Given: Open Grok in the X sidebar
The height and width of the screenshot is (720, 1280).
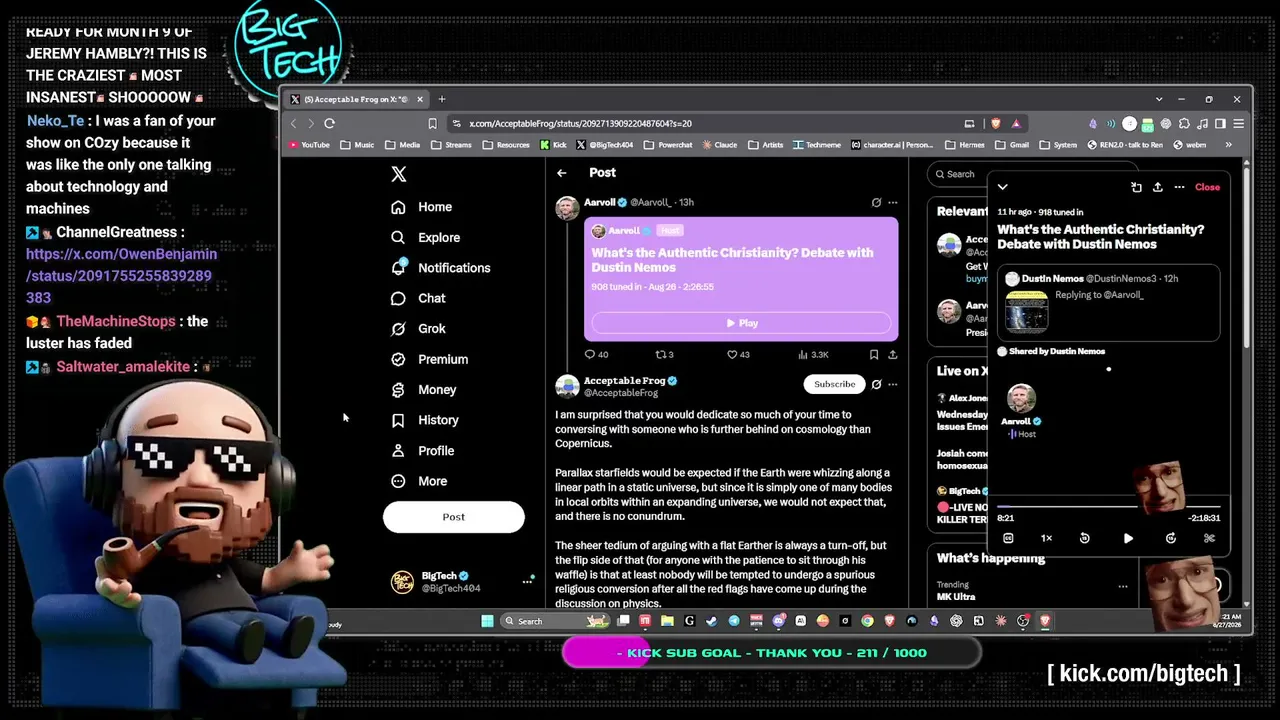Looking at the screenshot, I should click(x=418, y=329).
